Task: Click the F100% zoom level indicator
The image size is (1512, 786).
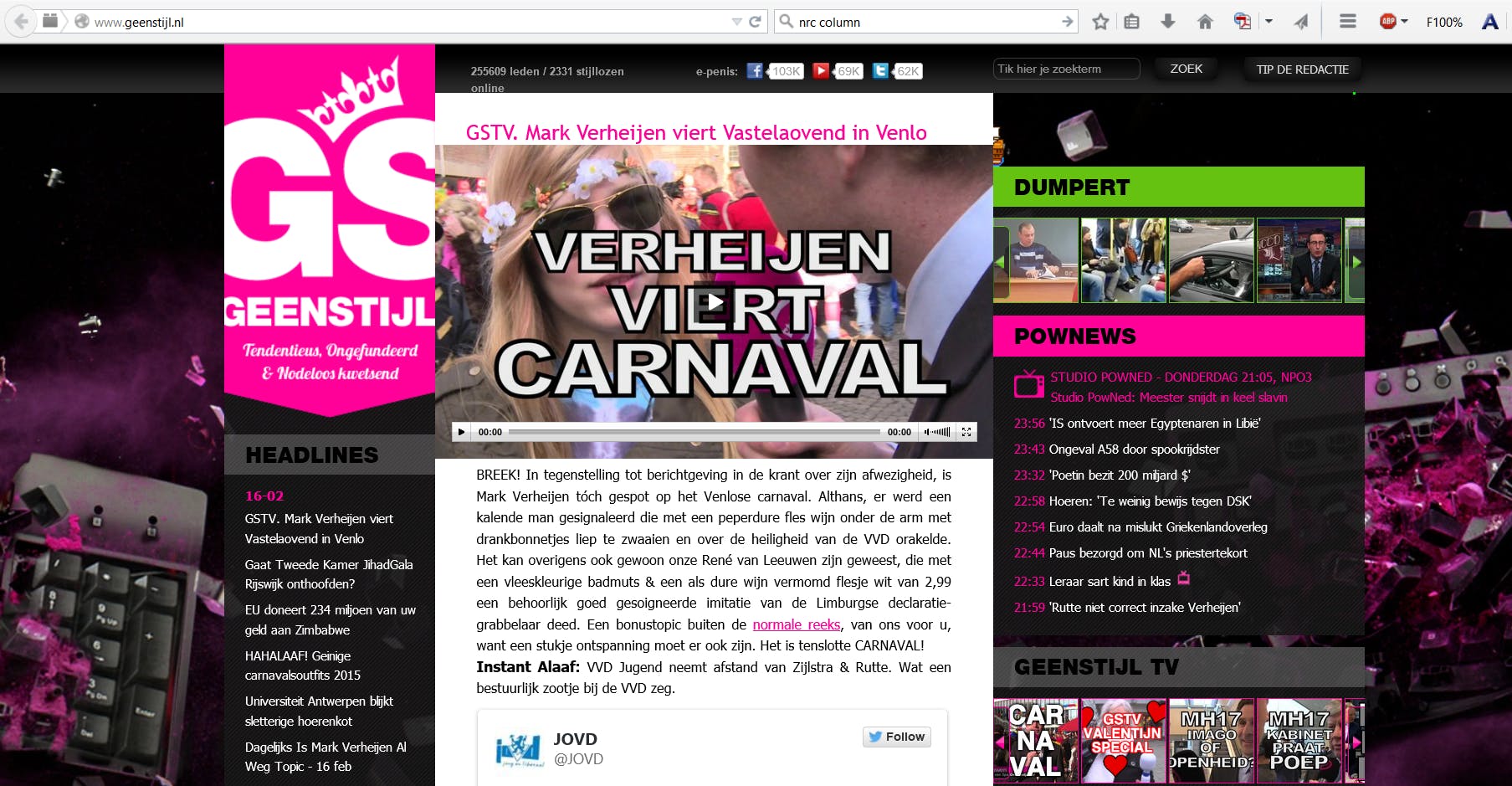Action: [1444, 23]
